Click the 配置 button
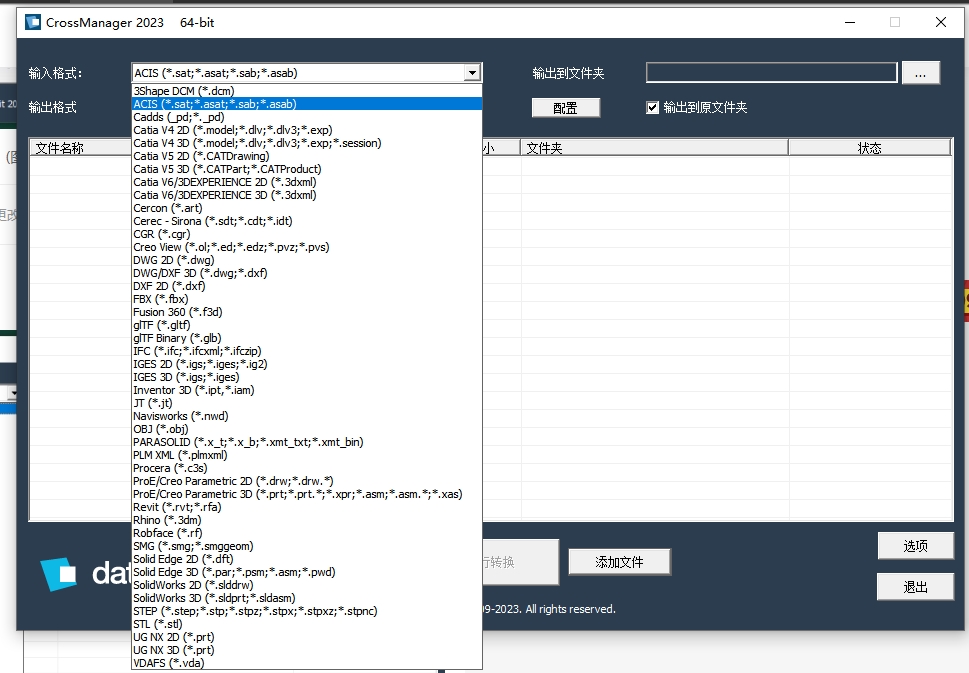 click(565, 108)
